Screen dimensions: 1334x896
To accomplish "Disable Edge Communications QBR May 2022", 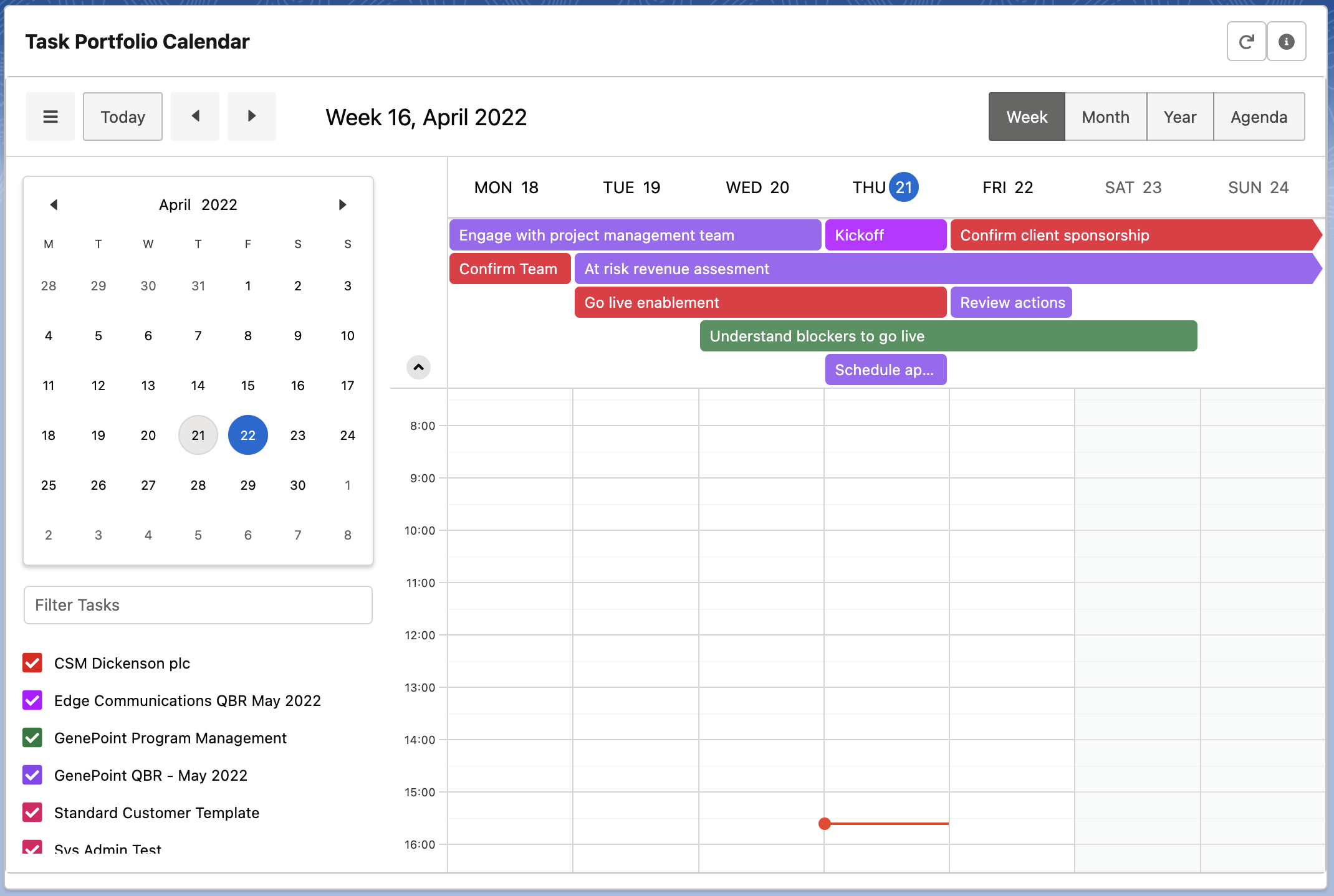I will tap(32, 700).
